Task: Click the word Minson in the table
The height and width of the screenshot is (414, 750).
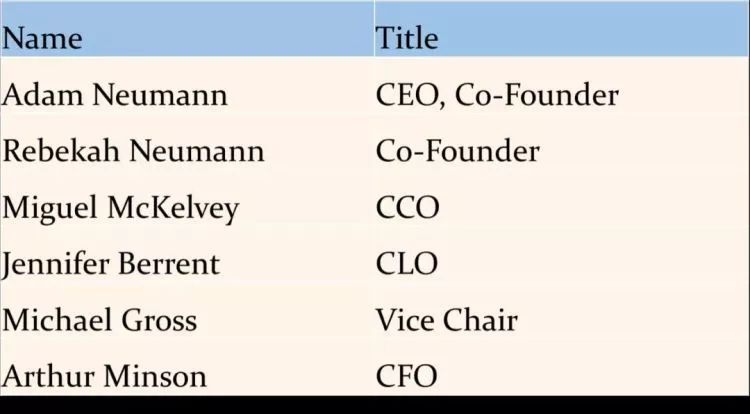Action: coord(155,376)
